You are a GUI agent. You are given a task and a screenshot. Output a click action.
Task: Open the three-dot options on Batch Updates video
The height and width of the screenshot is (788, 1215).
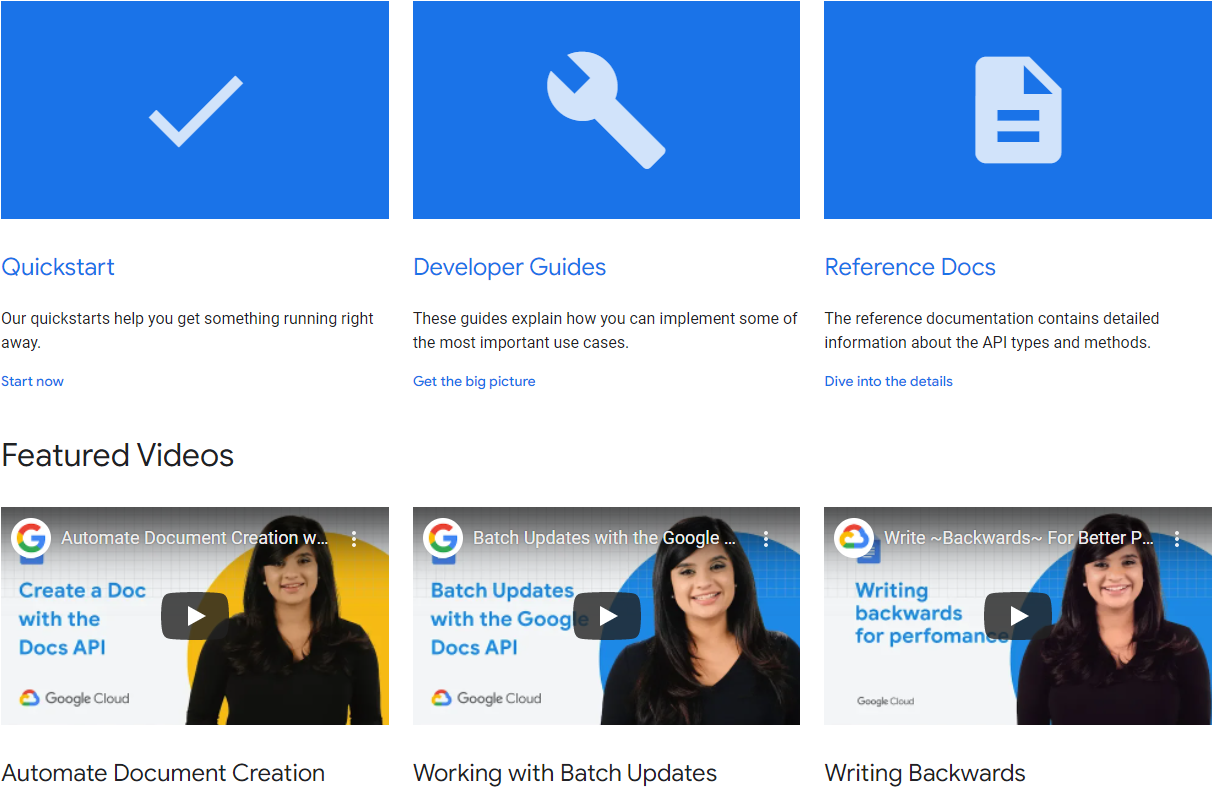tap(766, 537)
